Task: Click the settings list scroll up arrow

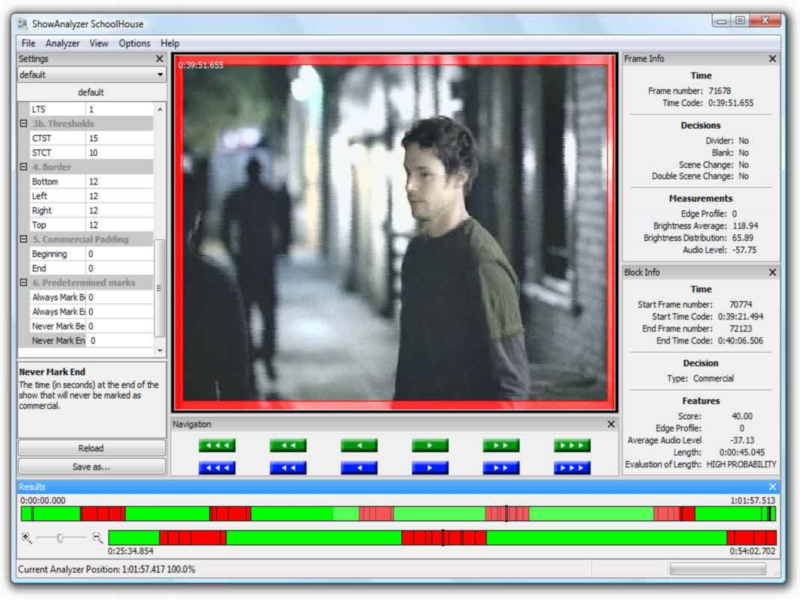Action: coord(160,109)
